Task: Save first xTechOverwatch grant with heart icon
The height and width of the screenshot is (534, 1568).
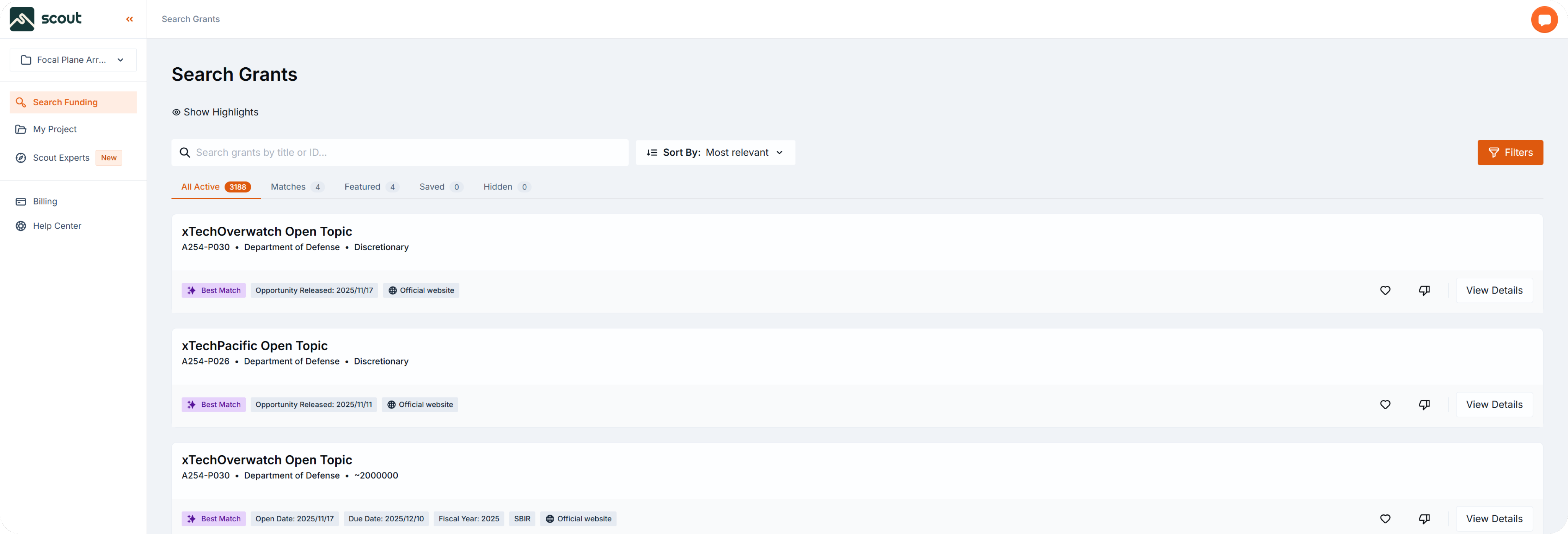Action: (1385, 291)
